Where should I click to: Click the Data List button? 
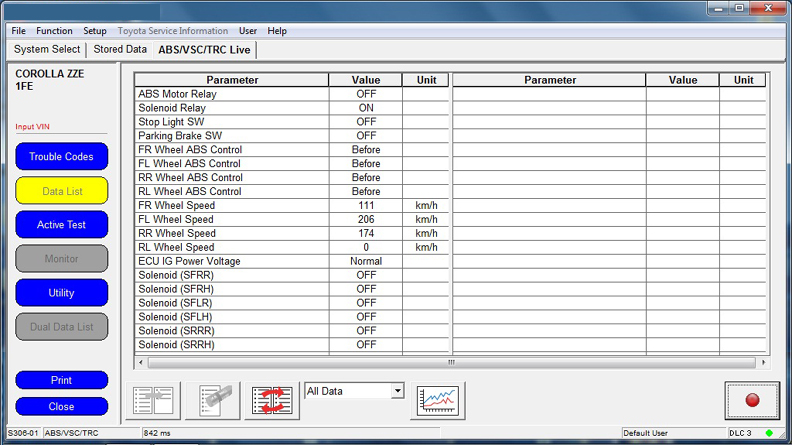62,191
